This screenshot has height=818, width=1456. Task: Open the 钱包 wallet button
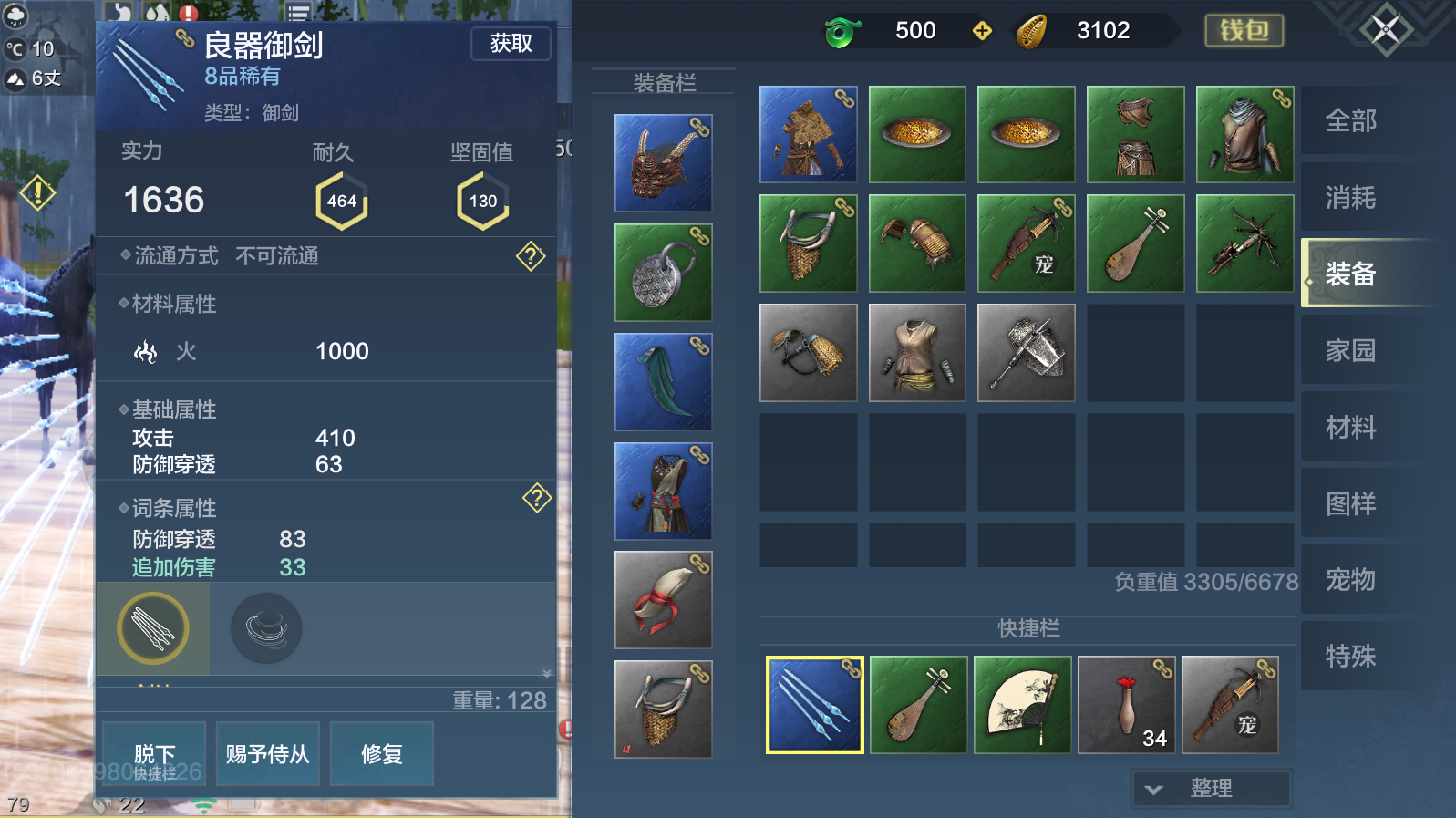pos(1244,31)
